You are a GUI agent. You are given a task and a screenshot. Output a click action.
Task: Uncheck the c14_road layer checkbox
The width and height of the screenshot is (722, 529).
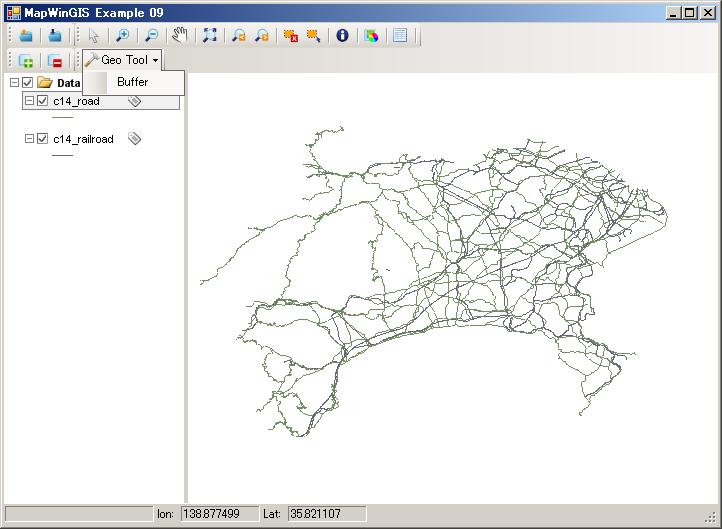(43, 101)
